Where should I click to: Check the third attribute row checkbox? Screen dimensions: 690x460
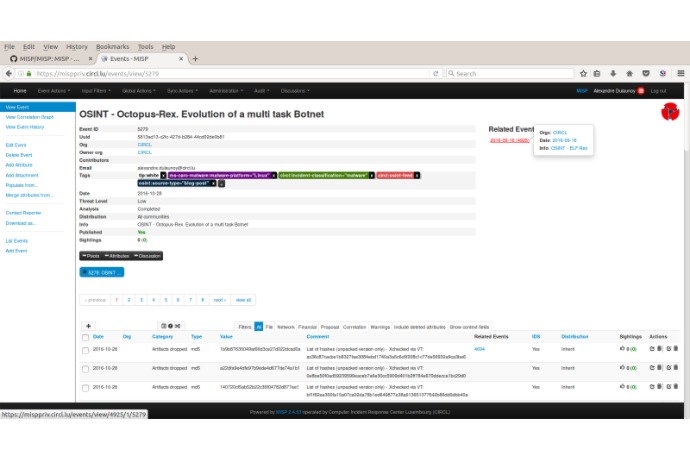[x=85, y=388]
